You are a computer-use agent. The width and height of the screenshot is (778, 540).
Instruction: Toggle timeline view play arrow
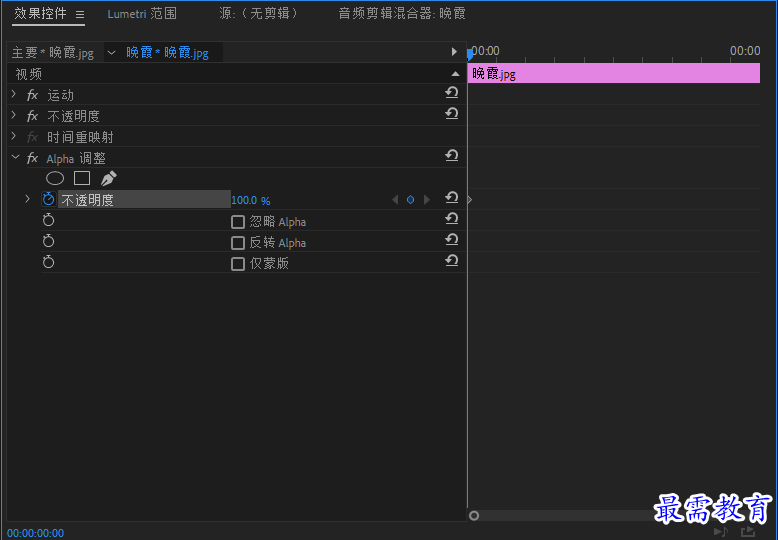point(454,52)
